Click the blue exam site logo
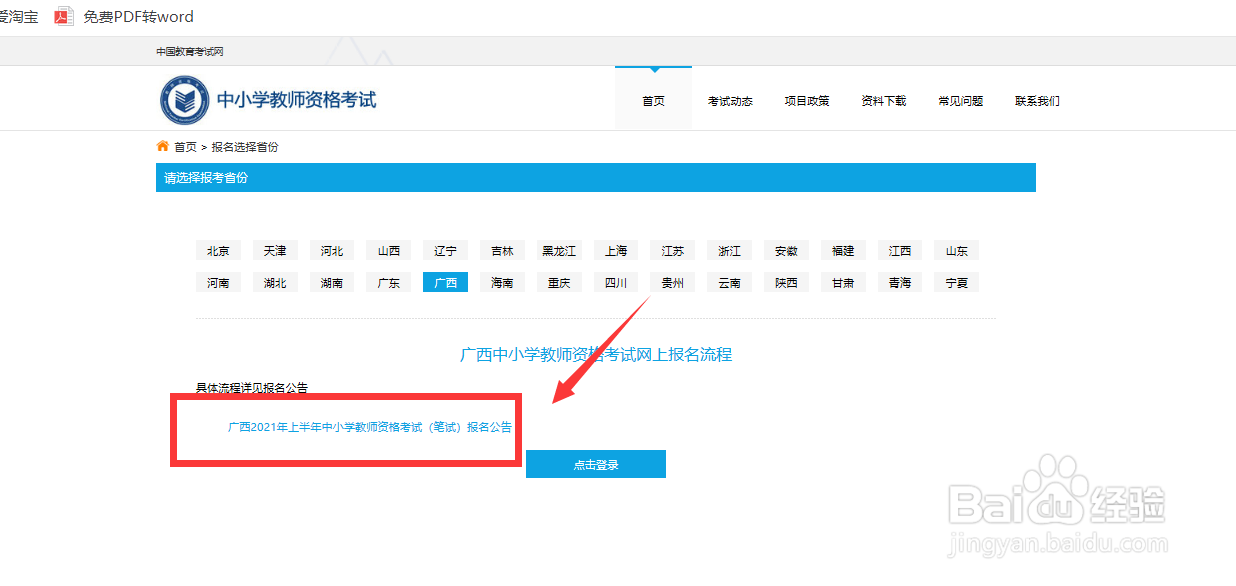Image resolution: width=1236 pixels, height=586 pixels. tap(184, 100)
